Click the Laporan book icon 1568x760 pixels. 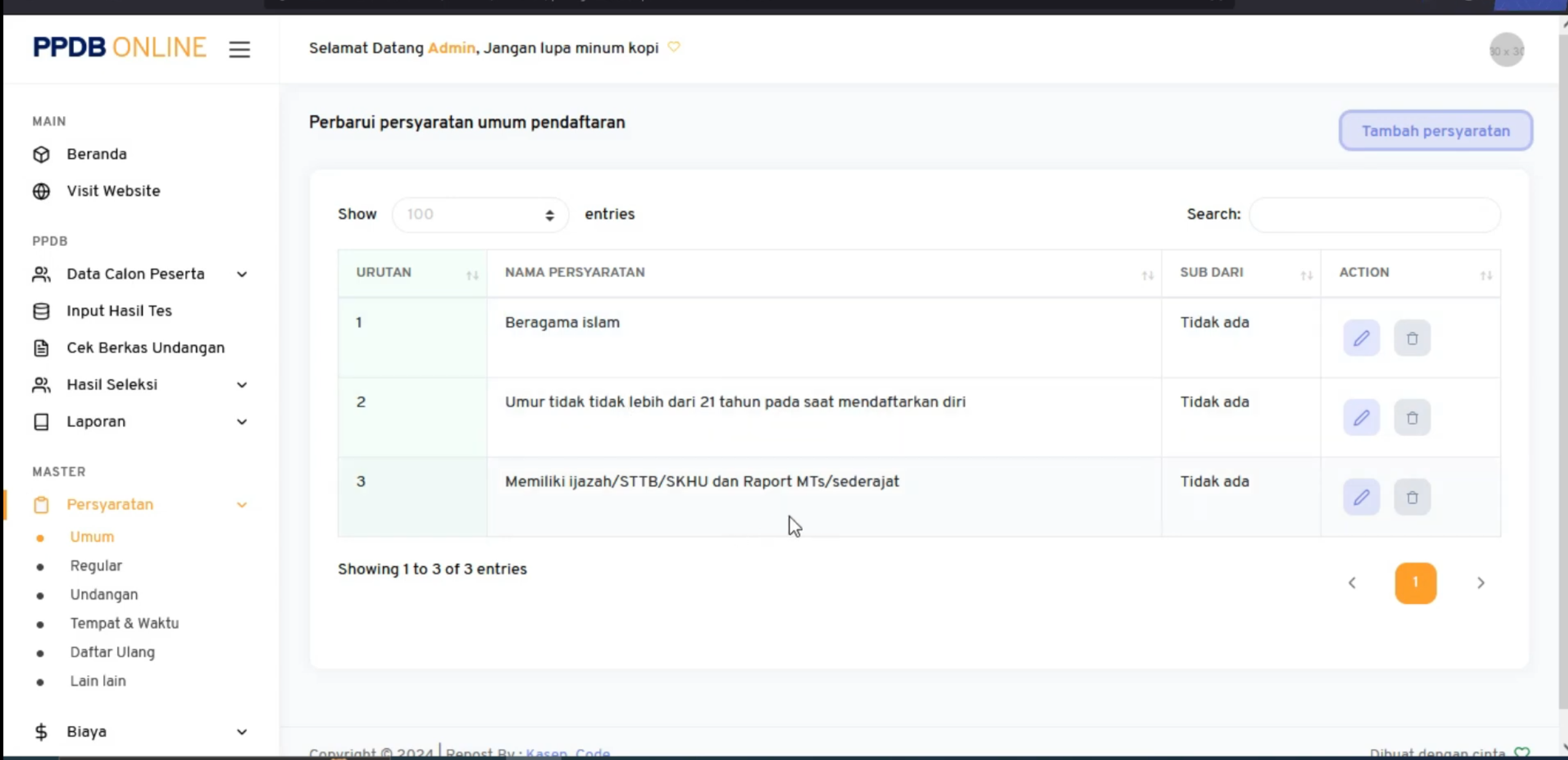coord(41,421)
